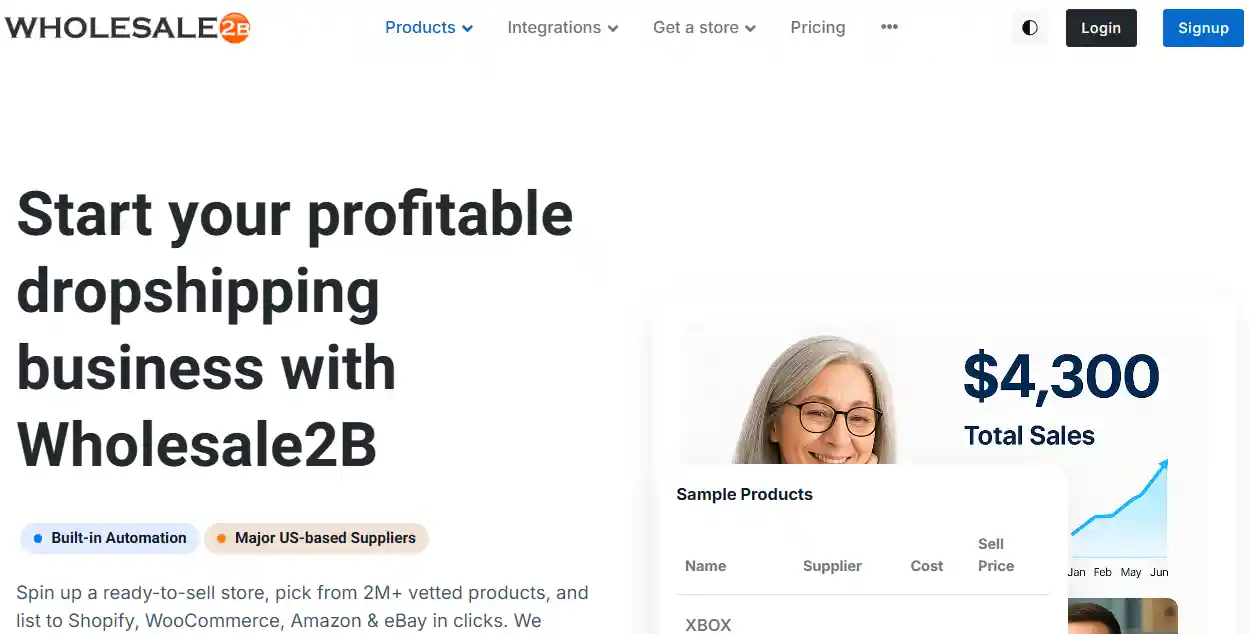The height and width of the screenshot is (634, 1249).
Task: Click the Major US-based Suppliers badge
Action: (x=316, y=538)
